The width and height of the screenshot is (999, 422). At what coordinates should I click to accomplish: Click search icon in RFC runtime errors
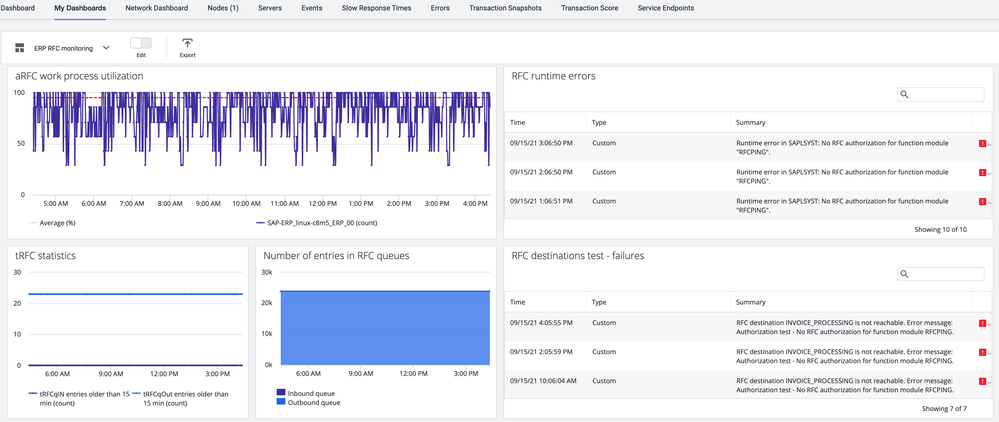coord(903,94)
